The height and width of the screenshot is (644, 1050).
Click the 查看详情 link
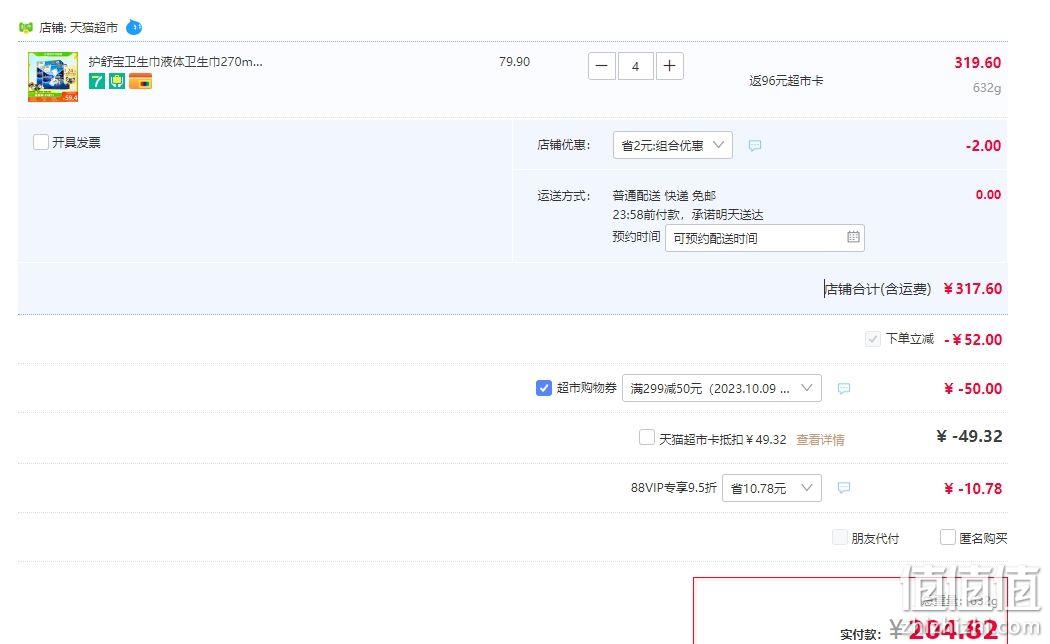pos(820,440)
